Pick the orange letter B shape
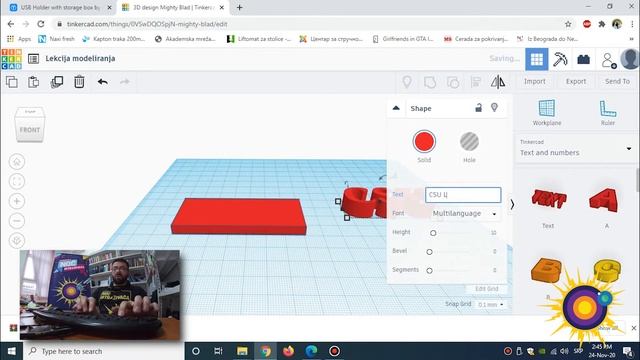The width and height of the screenshot is (640, 360). coord(546,270)
